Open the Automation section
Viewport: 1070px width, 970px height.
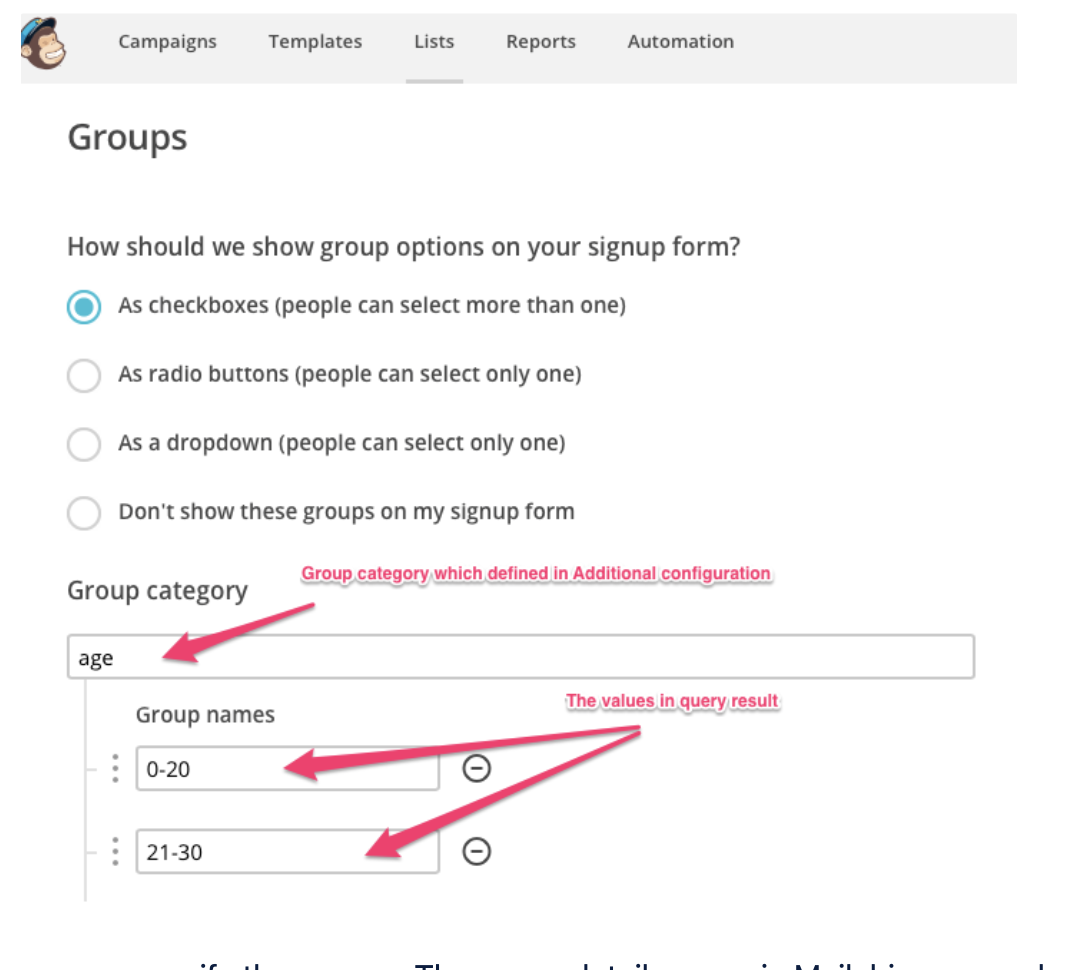(680, 42)
